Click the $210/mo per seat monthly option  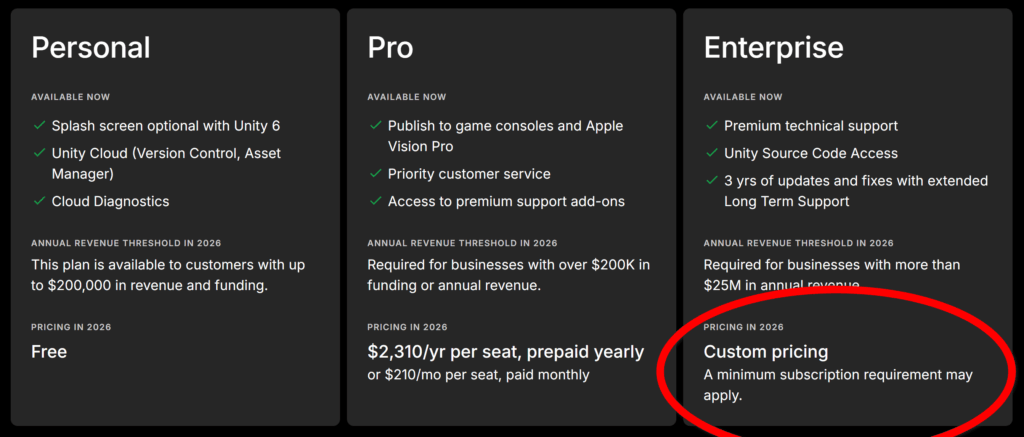[x=478, y=375]
